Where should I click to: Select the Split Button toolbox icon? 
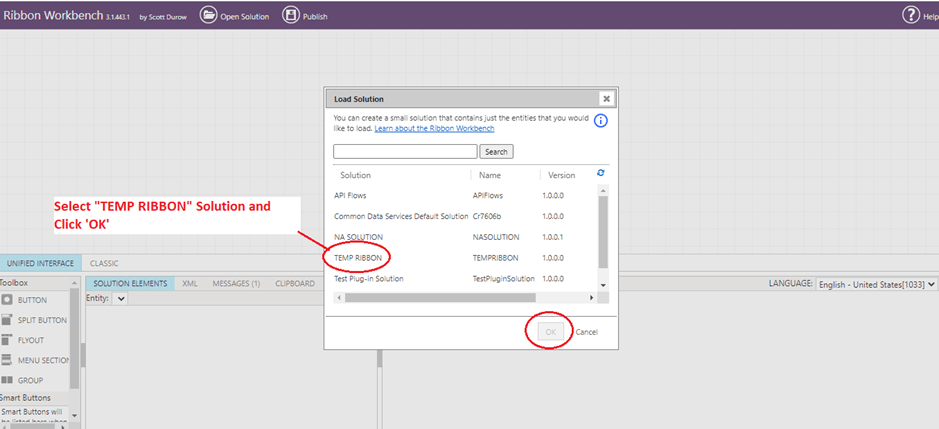(8, 320)
